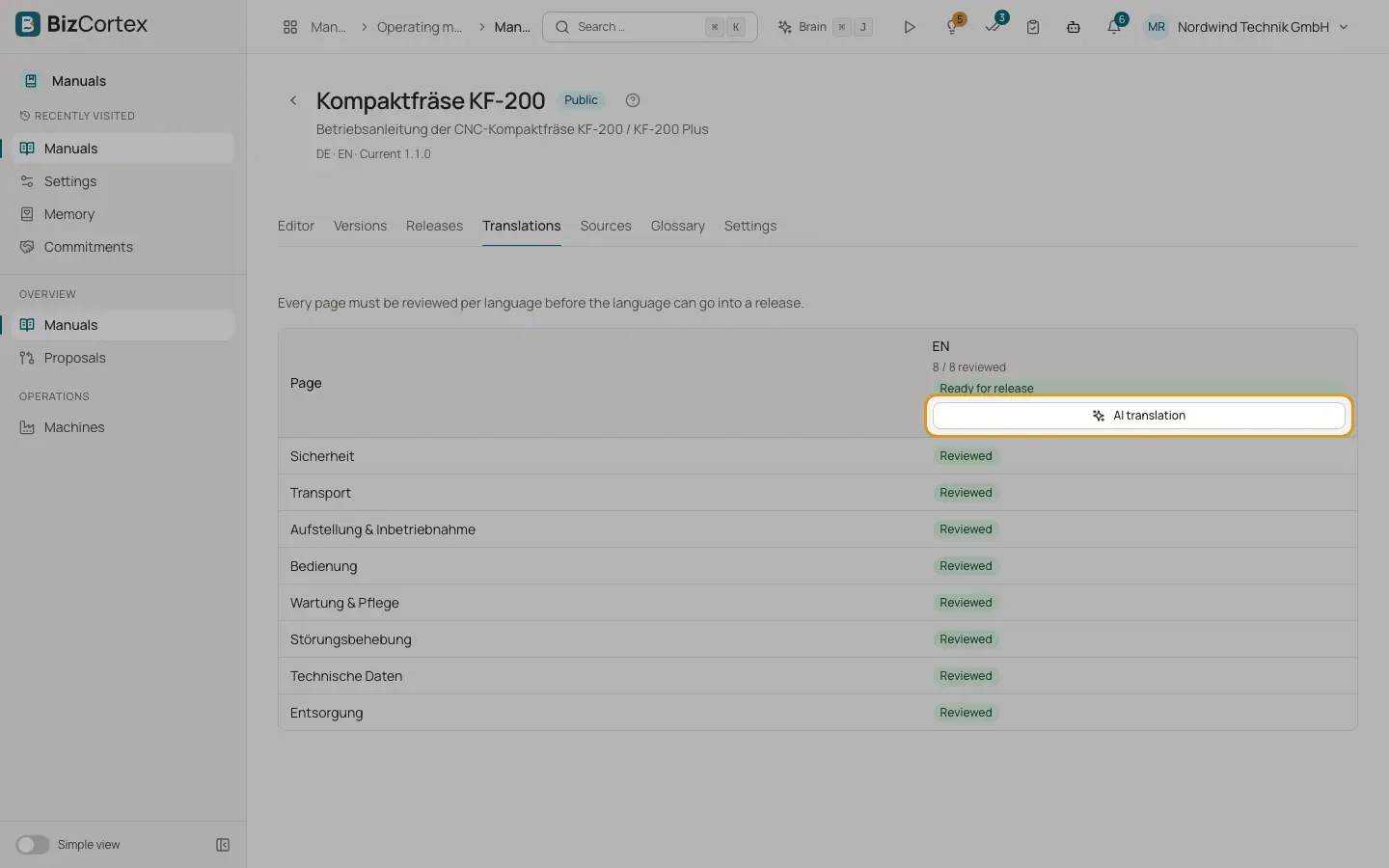This screenshot has width=1389, height=868.
Task: Open the notifications bell
Action: point(1114,27)
